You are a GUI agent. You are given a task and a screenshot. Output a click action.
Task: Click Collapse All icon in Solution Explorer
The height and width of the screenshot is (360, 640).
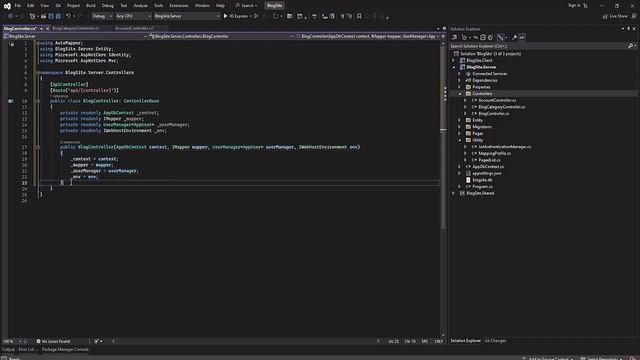tap(483, 37)
